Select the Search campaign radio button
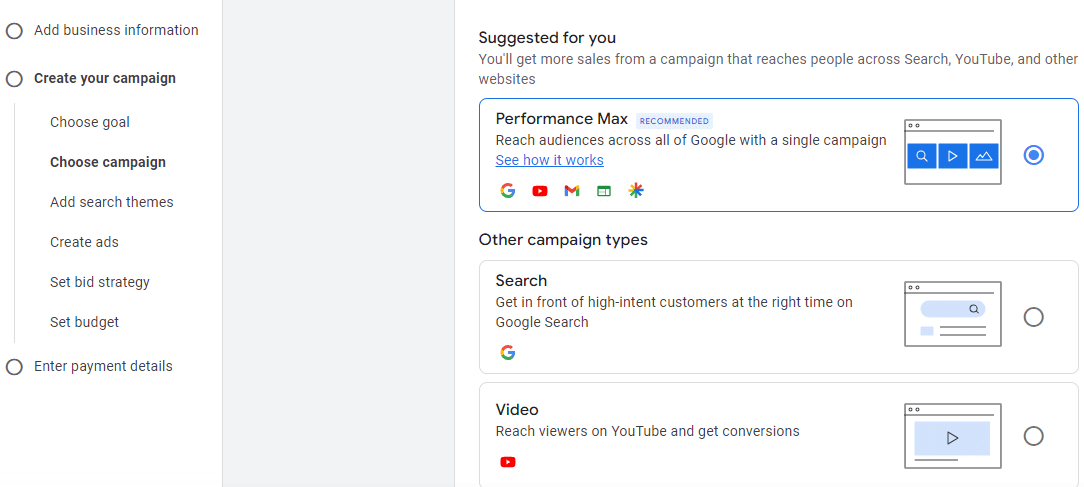1084x487 pixels. pyautogui.click(x=1034, y=317)
